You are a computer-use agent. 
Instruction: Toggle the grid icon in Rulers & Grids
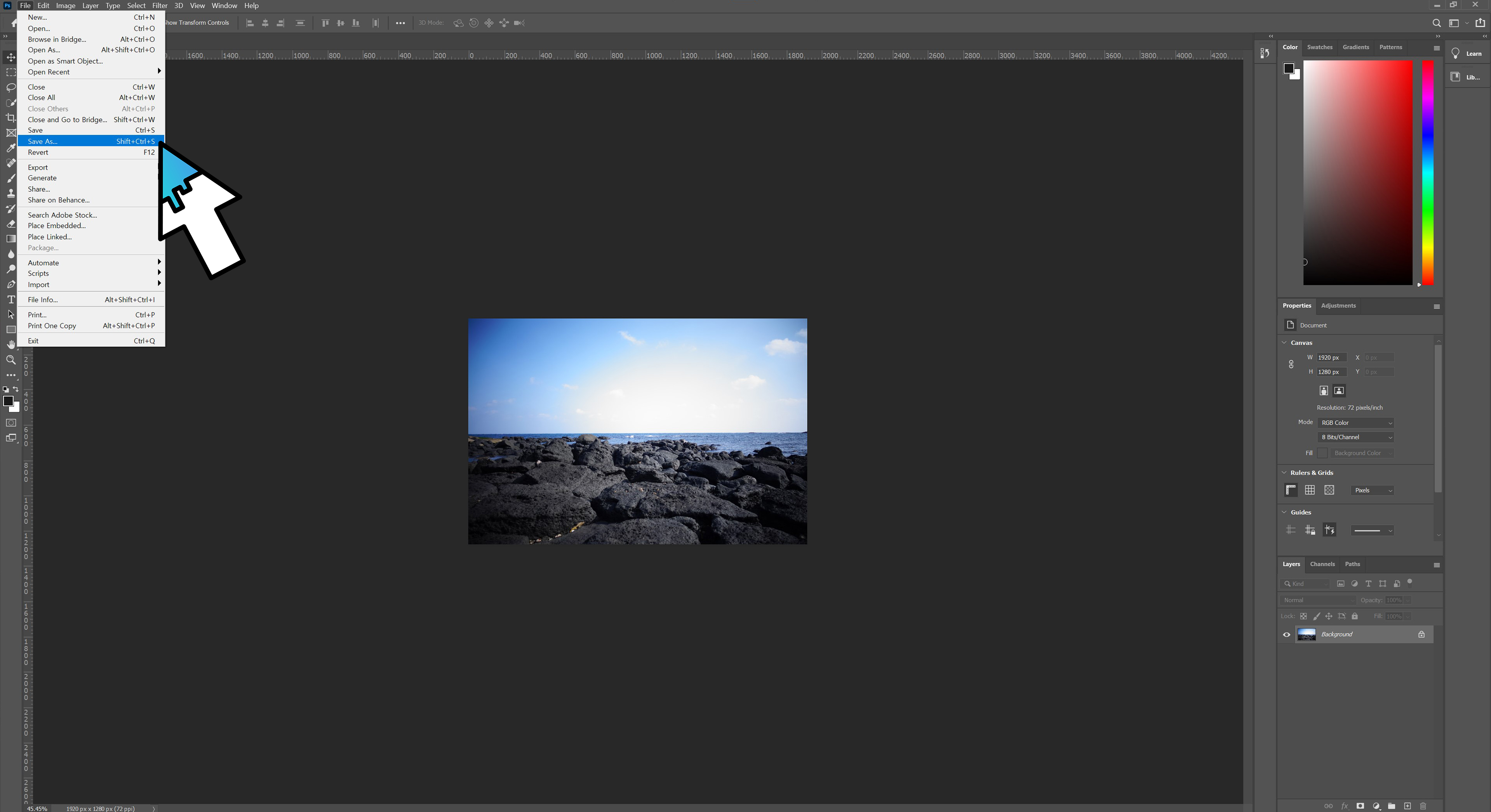(1310, 490)
